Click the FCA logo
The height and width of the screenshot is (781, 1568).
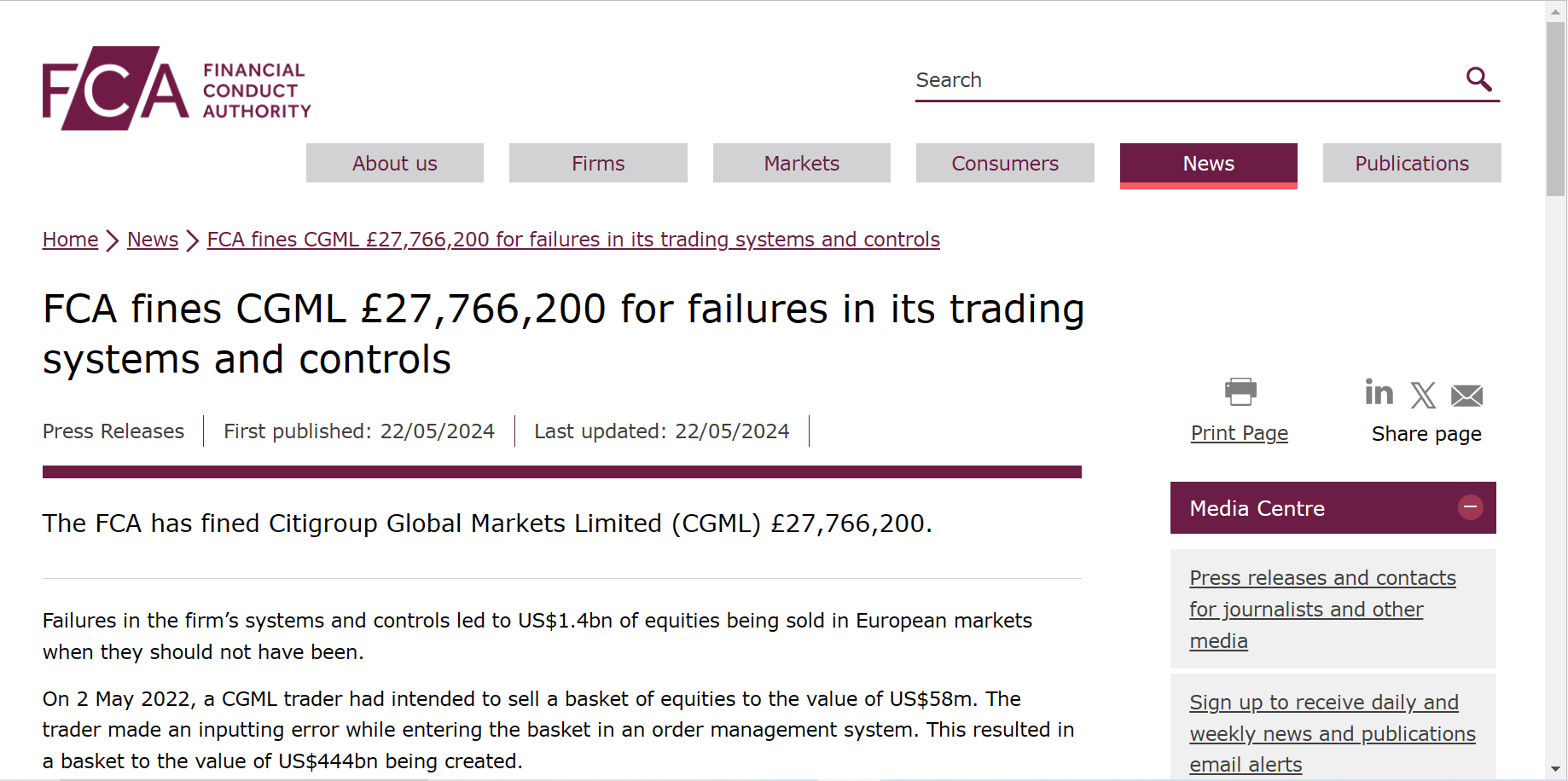click(177, 88)
